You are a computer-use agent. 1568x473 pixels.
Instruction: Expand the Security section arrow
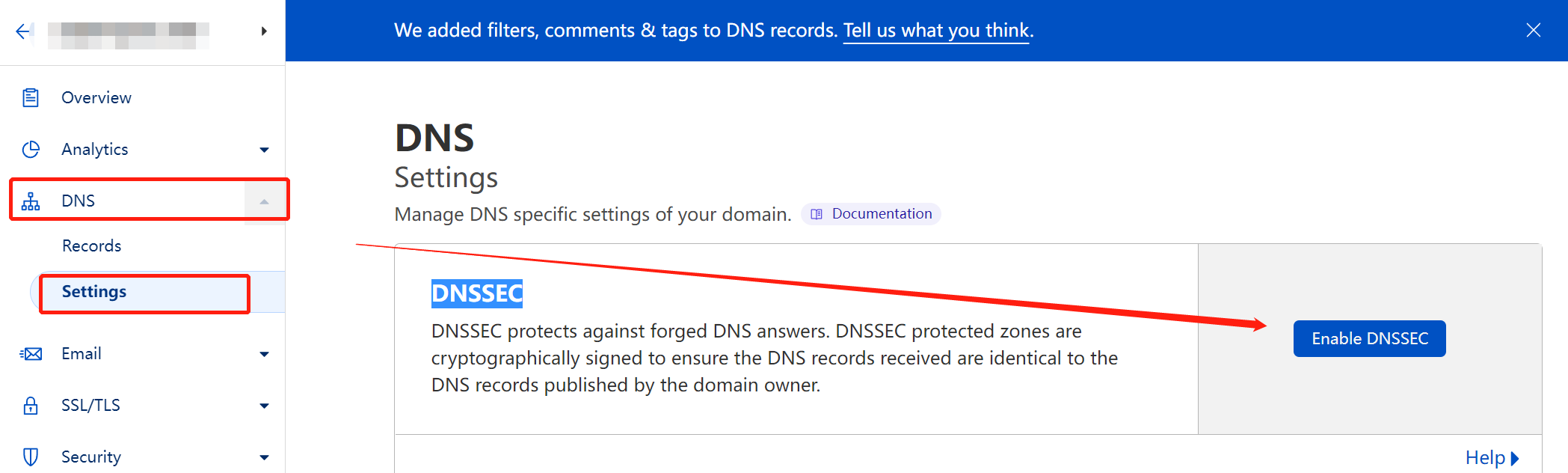264,458
